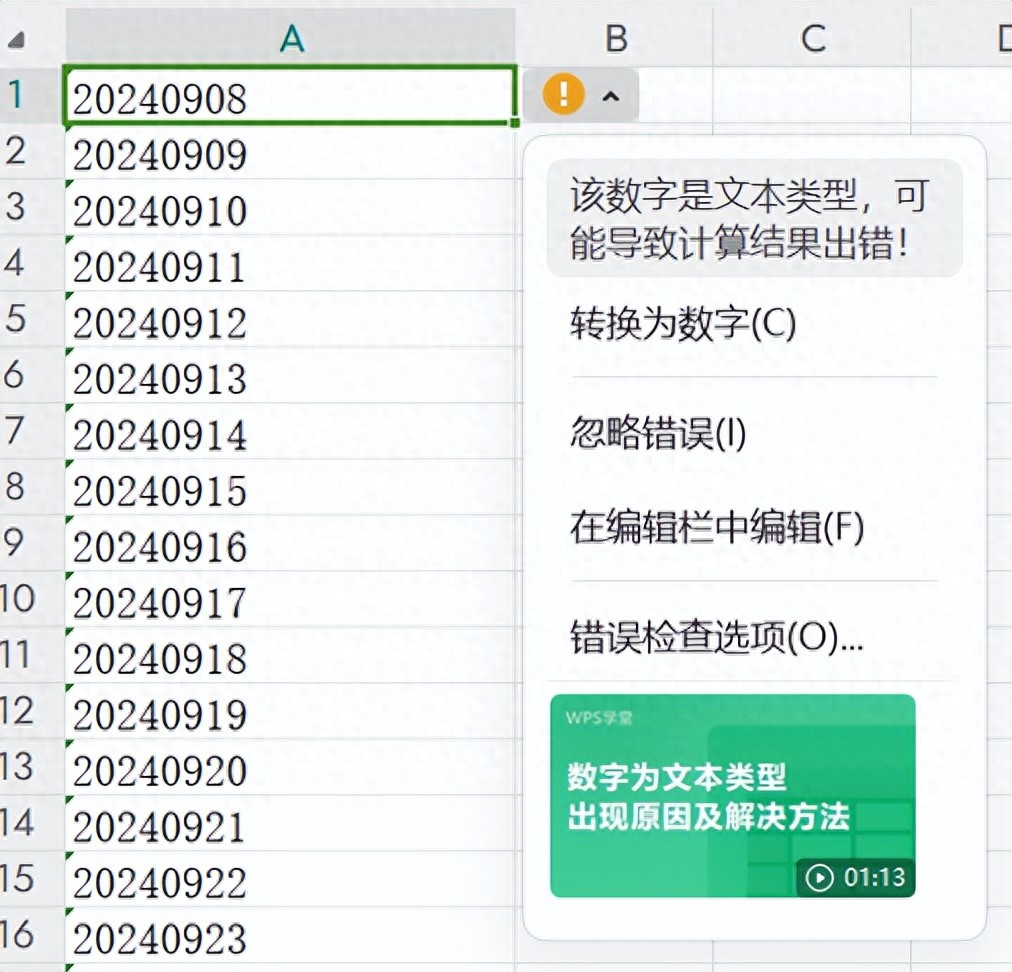This screenshot has height=972, width=1012.
Task: Click the text-type number warning message
Action: [754, 218]
